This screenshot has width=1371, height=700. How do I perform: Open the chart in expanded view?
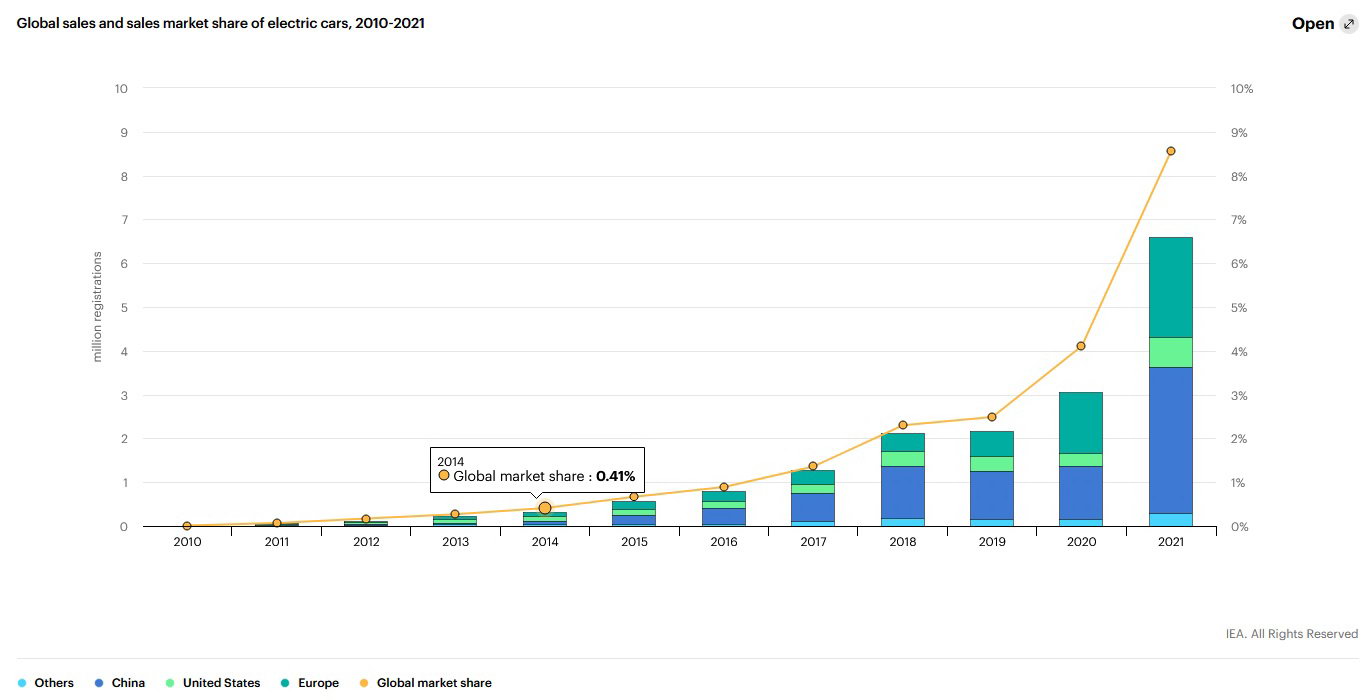pyautogui.click(x=1313, y=24)
